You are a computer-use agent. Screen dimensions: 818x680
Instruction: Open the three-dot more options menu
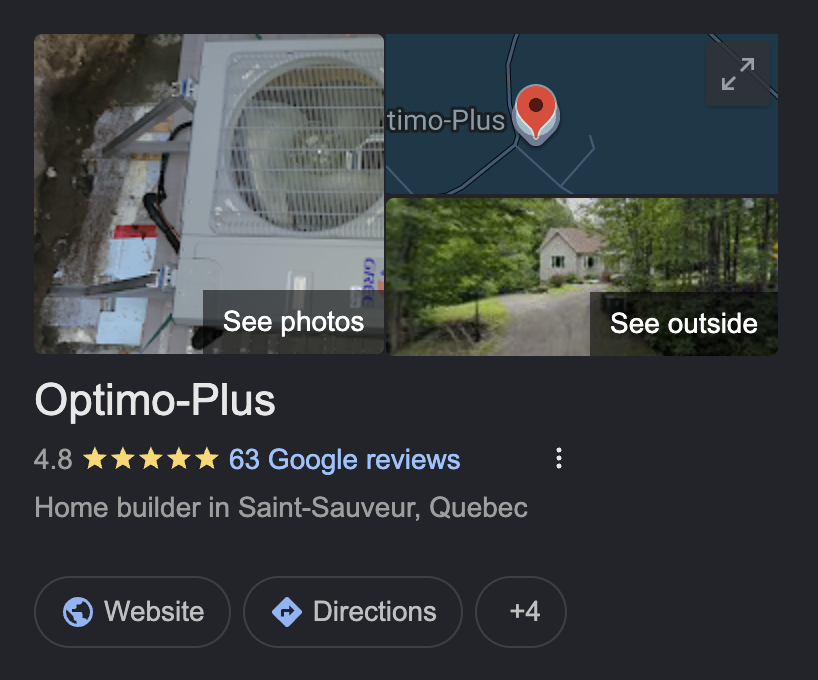[x=559, y=458]
